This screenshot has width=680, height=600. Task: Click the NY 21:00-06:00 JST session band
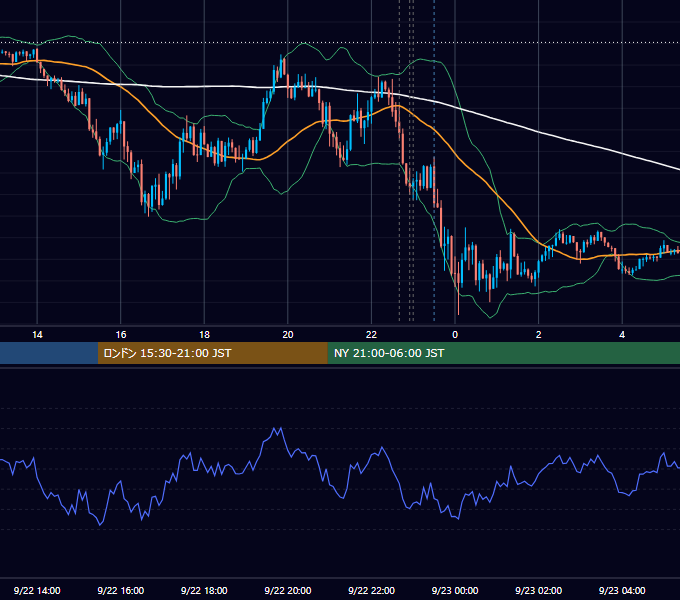503,353
